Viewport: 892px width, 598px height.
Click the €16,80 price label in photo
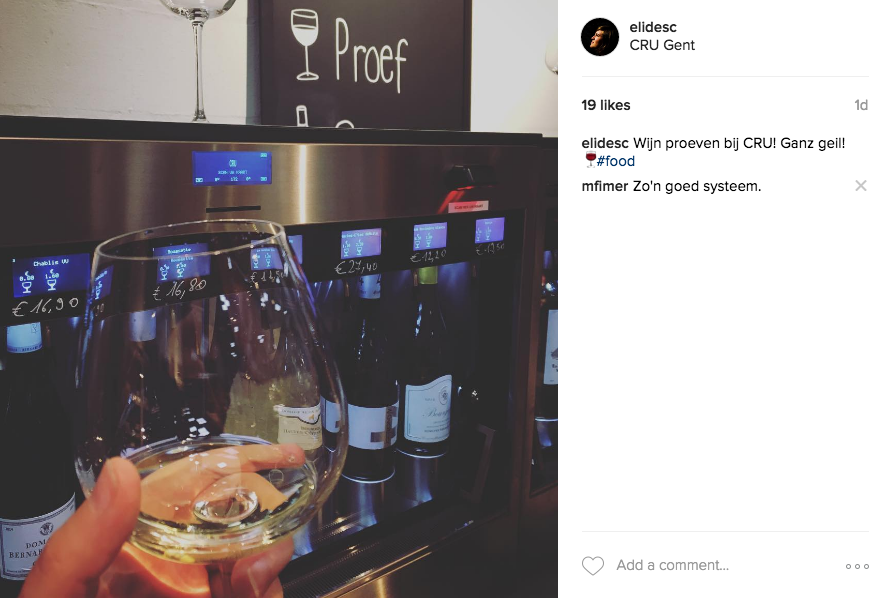(x=180, y=290)
